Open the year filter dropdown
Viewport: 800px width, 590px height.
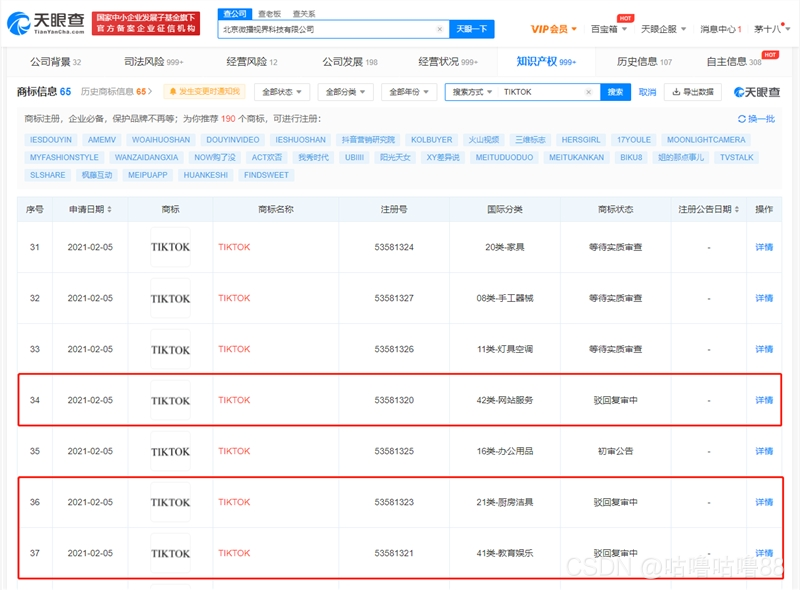pyautogui.click(x=409, y=92)
